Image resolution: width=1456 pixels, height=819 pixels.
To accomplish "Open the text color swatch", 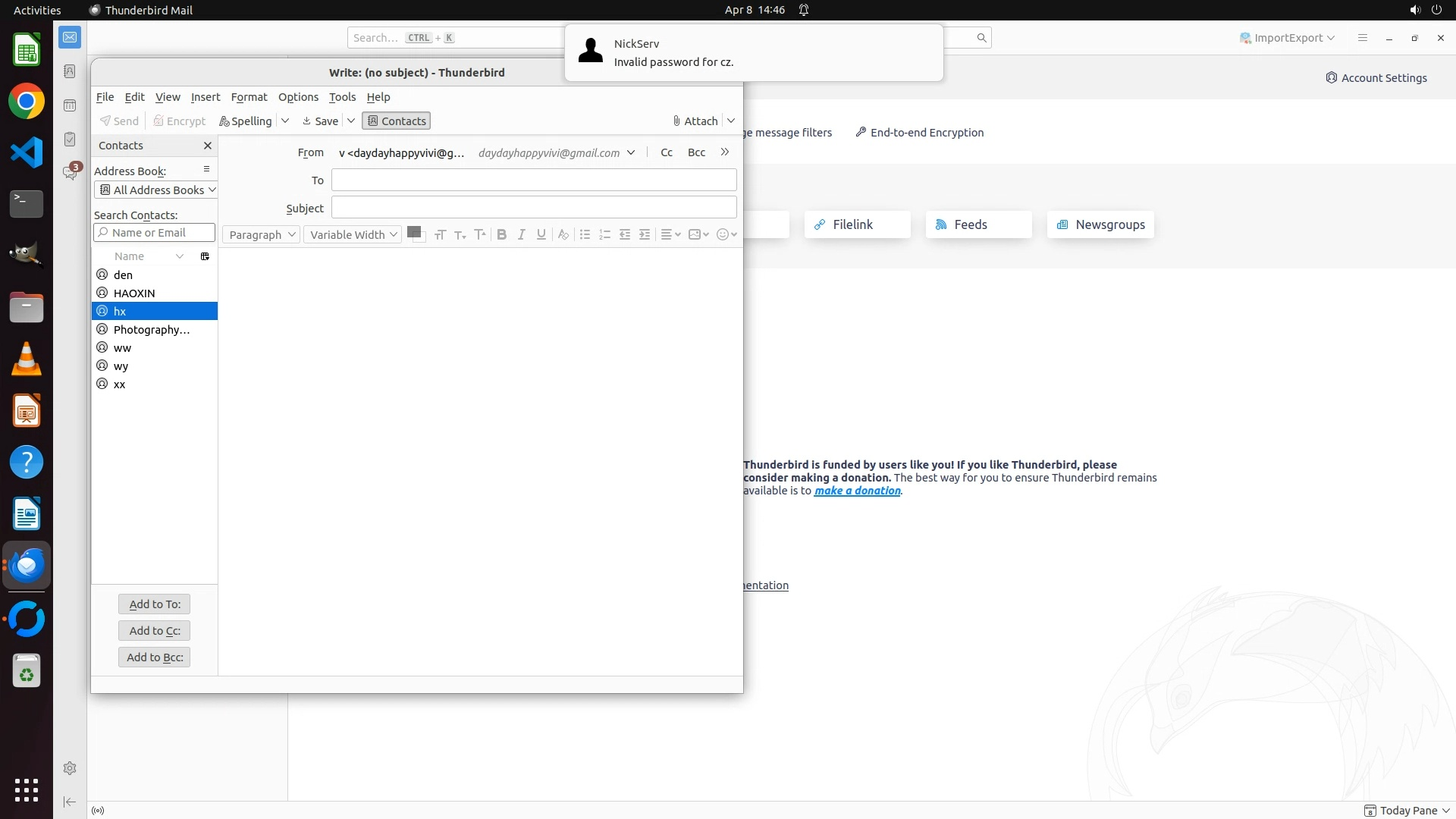I will click(x=413, y=232).
